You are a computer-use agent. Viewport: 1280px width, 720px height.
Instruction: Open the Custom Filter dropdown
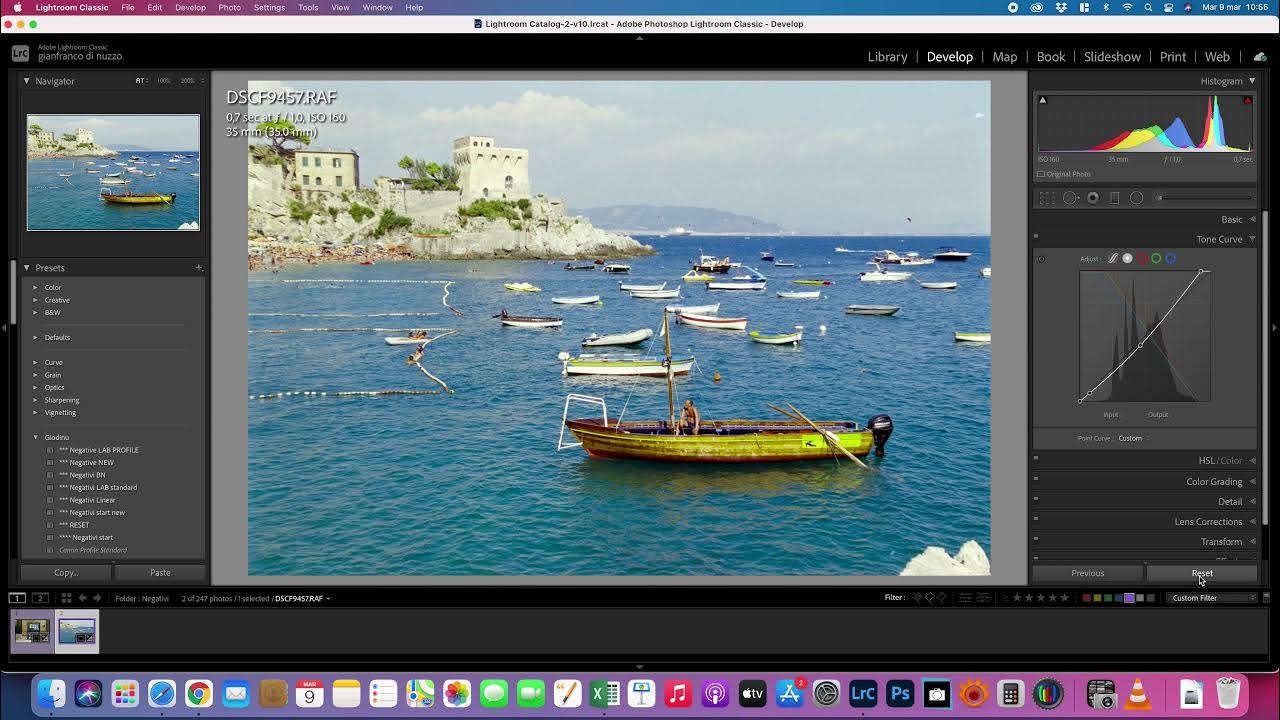point(1213,598)
